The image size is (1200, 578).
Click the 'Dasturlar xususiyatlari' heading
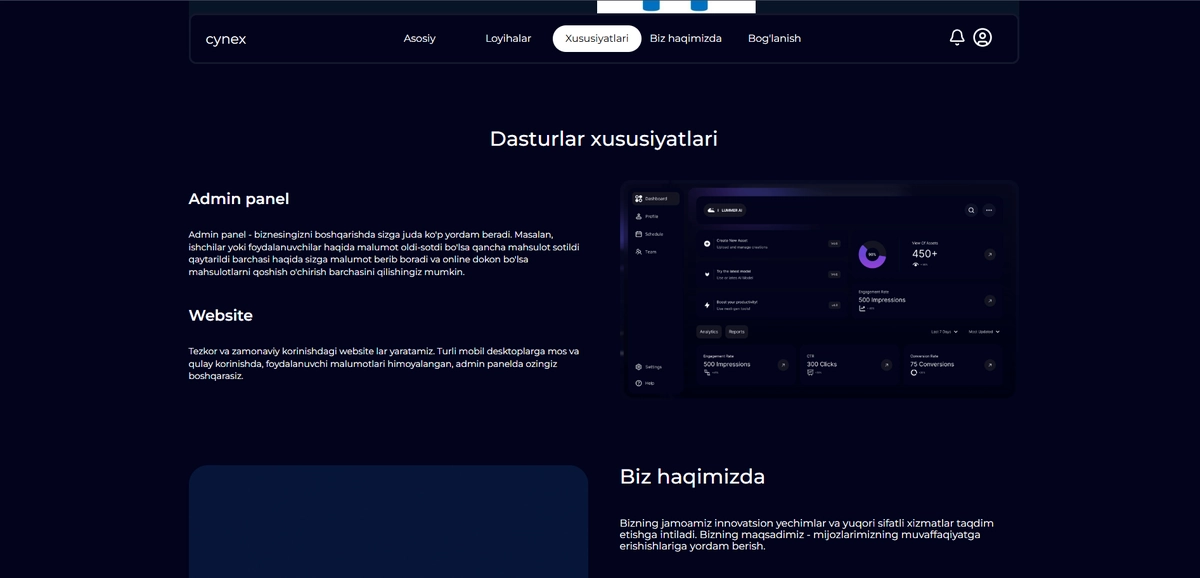coord(604,138)
